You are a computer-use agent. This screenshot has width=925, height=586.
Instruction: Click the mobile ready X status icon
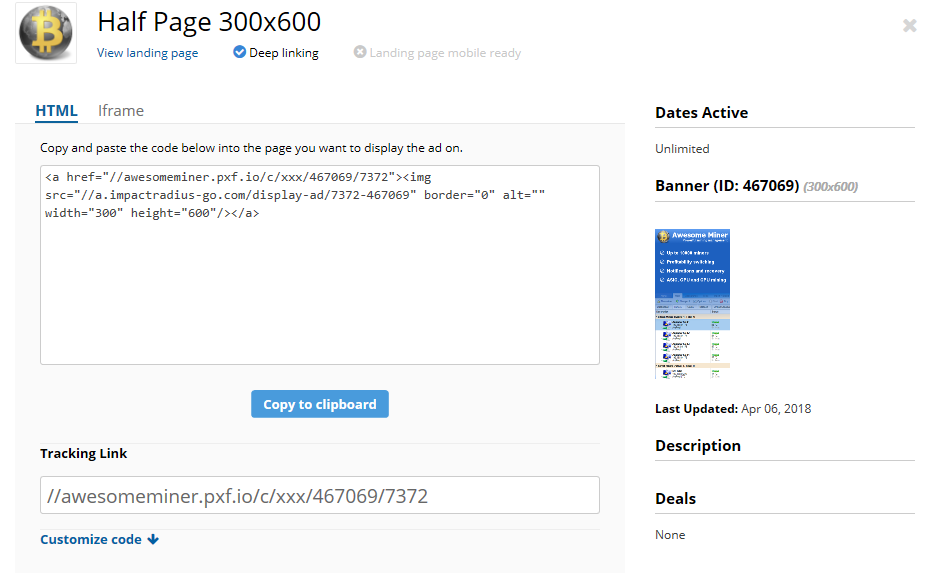pyautogui.click(x=360, y=52)
